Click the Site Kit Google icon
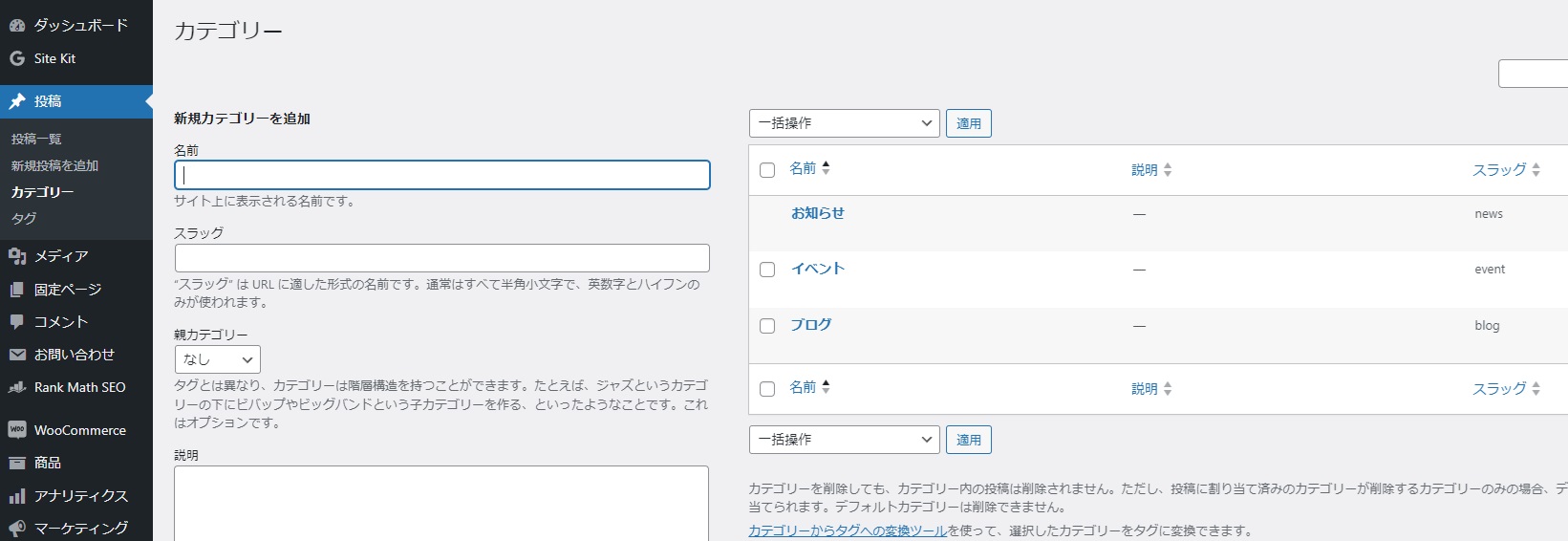Viewport: 1568px width, 541px height. coord(17,58)
